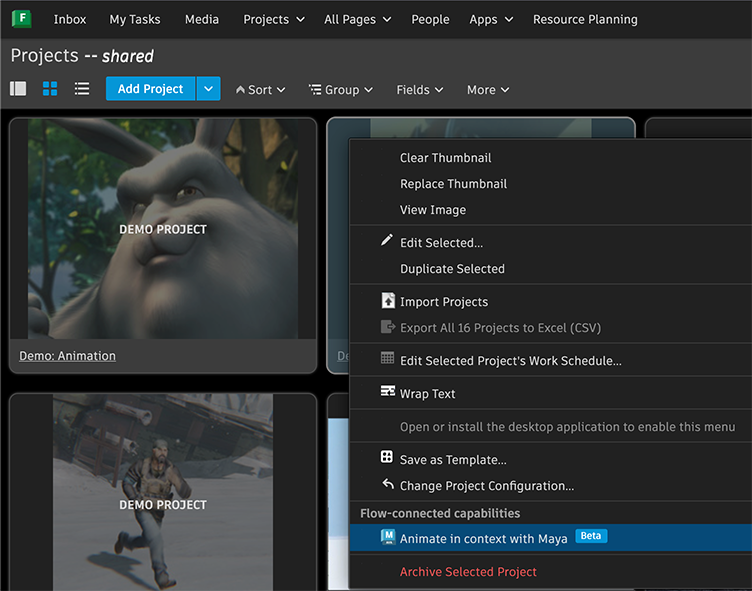
Task: Toggle the sidebar panel view icon
Action: tap(18, 89)
